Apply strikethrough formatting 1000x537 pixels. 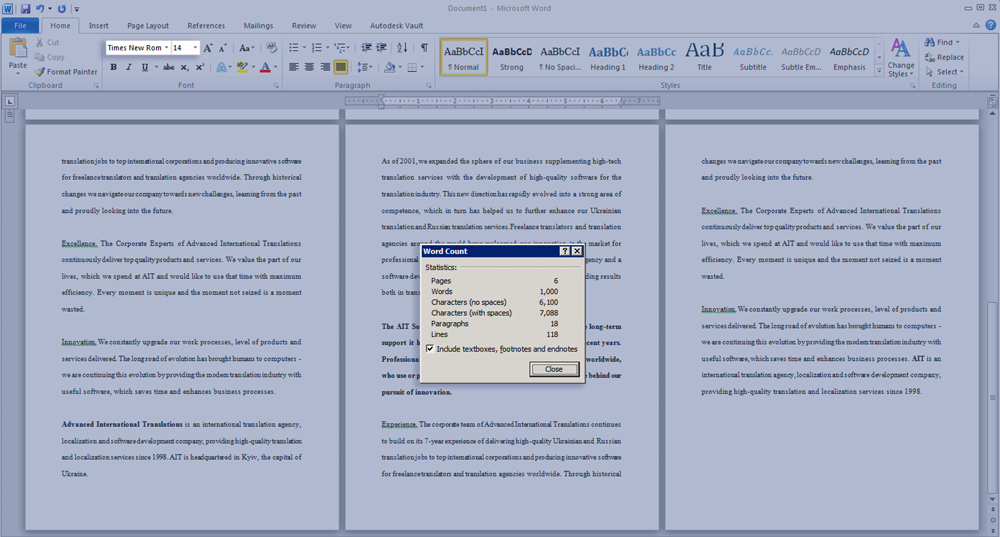click(x=168, y=67)
